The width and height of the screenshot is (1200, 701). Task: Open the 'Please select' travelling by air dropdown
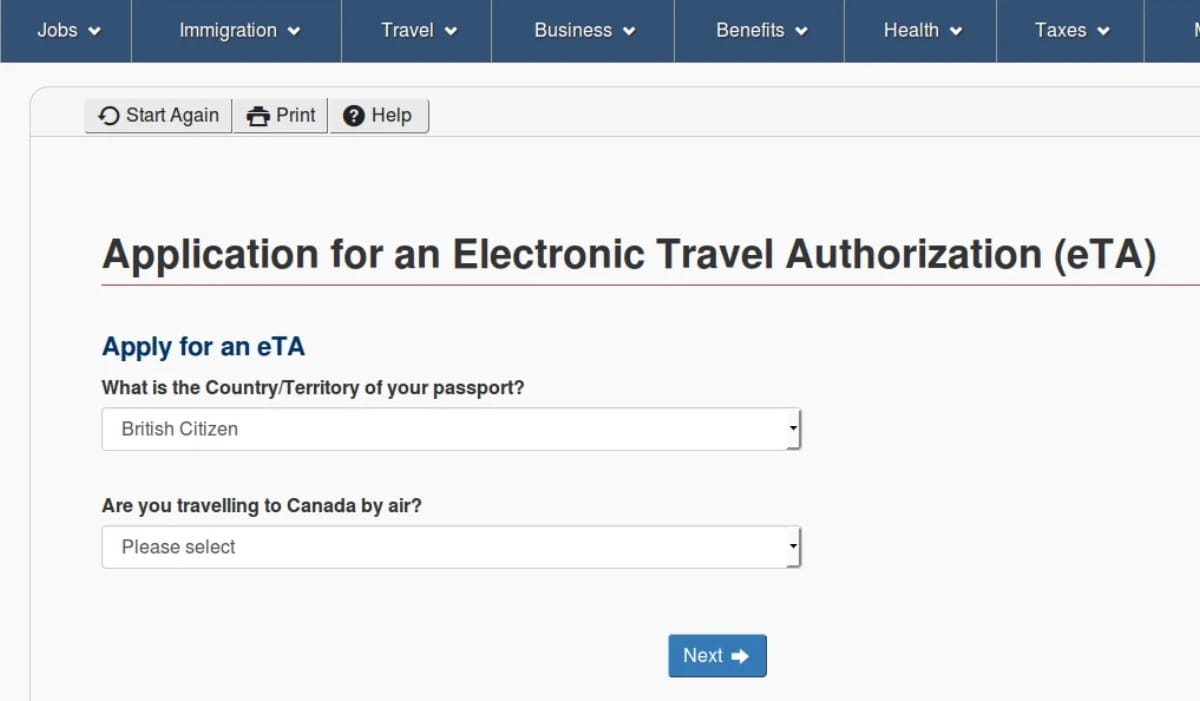450,547
